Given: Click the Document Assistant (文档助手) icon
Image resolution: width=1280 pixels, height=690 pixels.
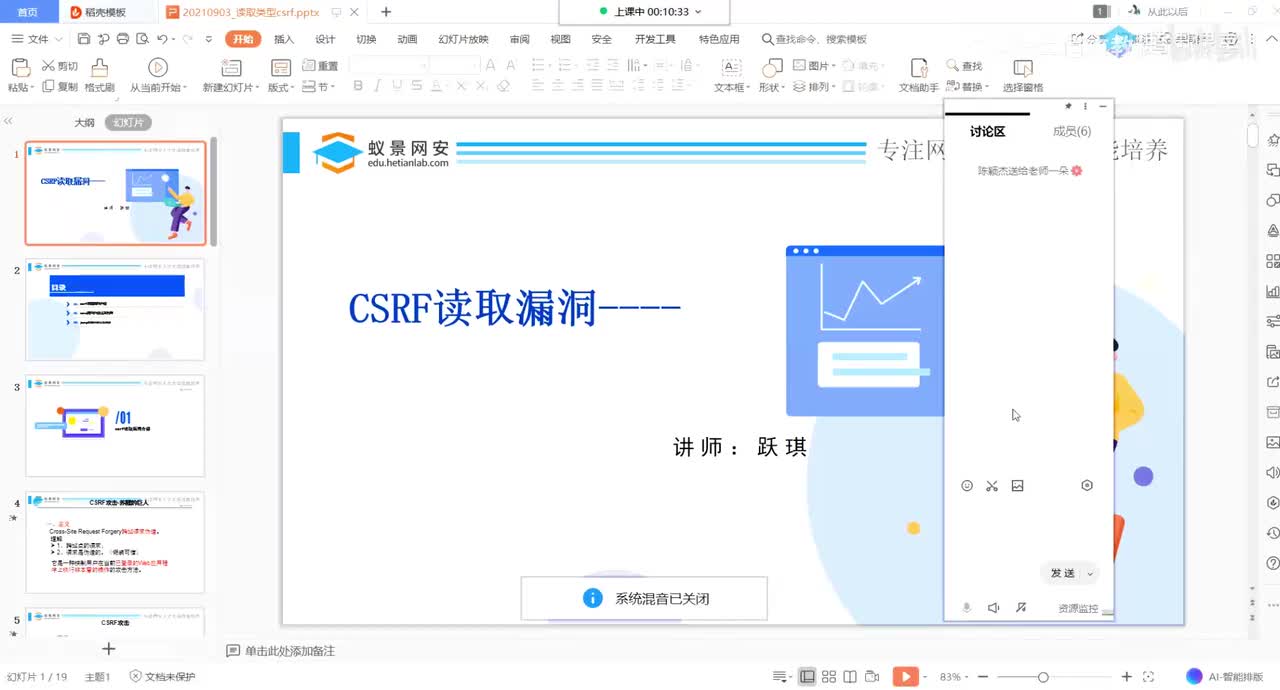Looking at the screenshot, I should click(919, 68).
